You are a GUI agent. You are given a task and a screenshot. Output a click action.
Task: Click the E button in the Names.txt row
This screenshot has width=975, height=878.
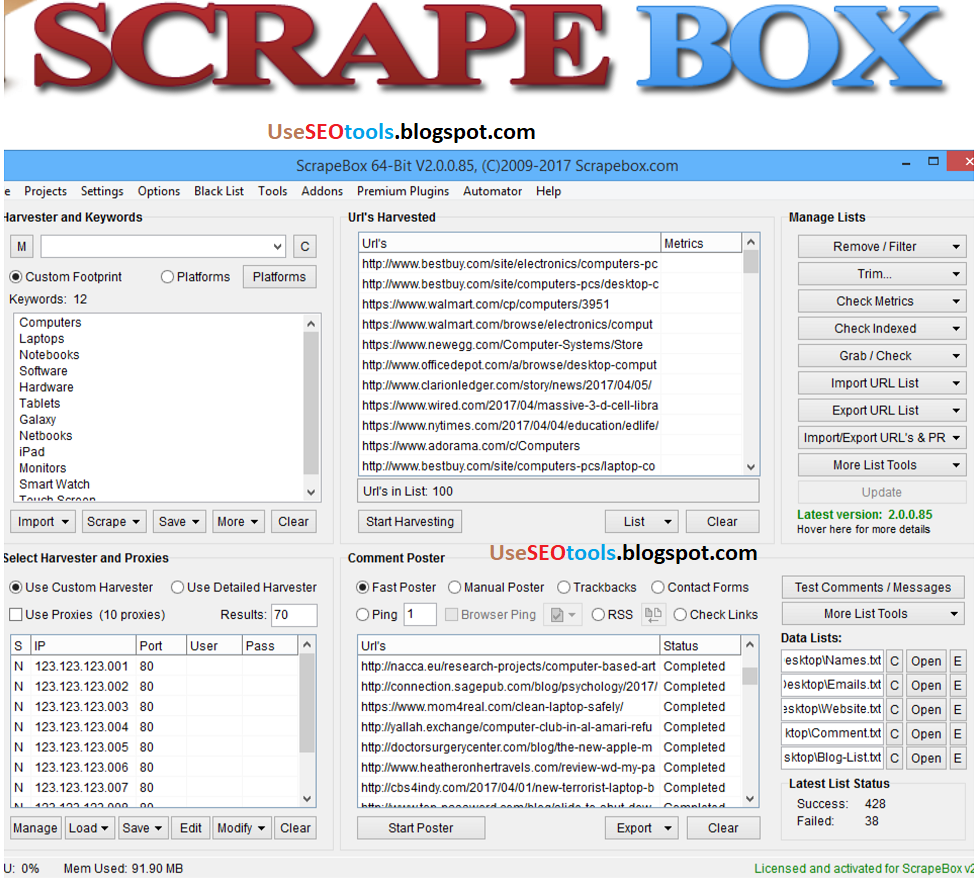click(x=958, y=661)
